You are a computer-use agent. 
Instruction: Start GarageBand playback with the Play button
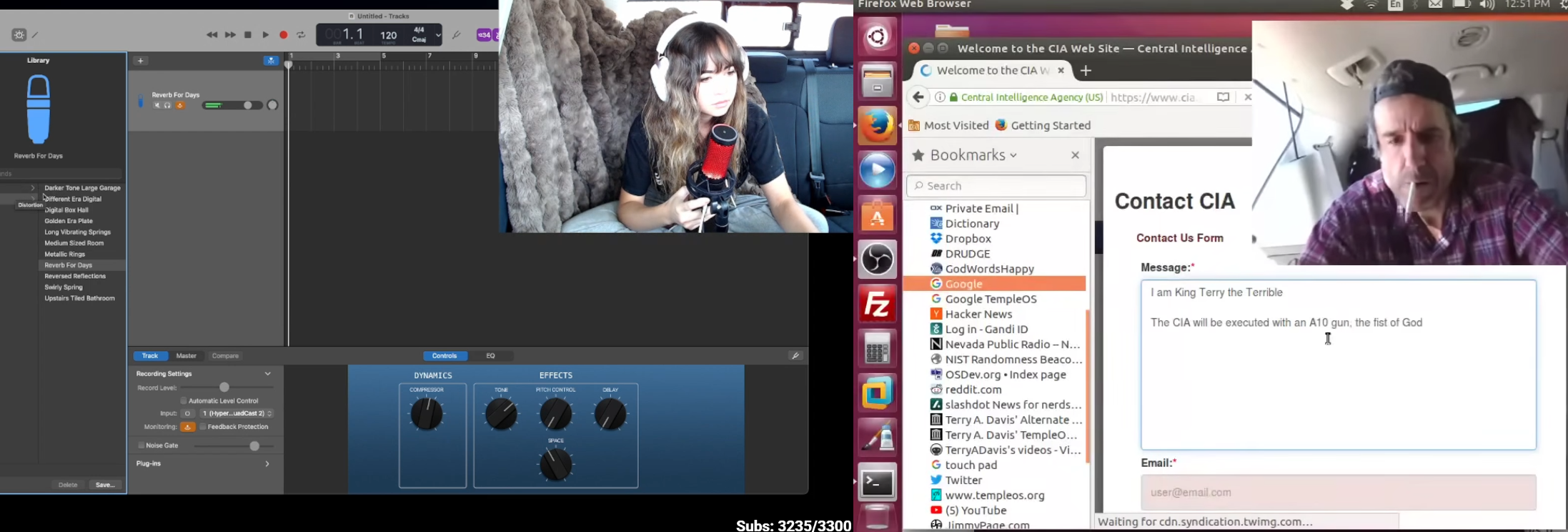[266, 34]
